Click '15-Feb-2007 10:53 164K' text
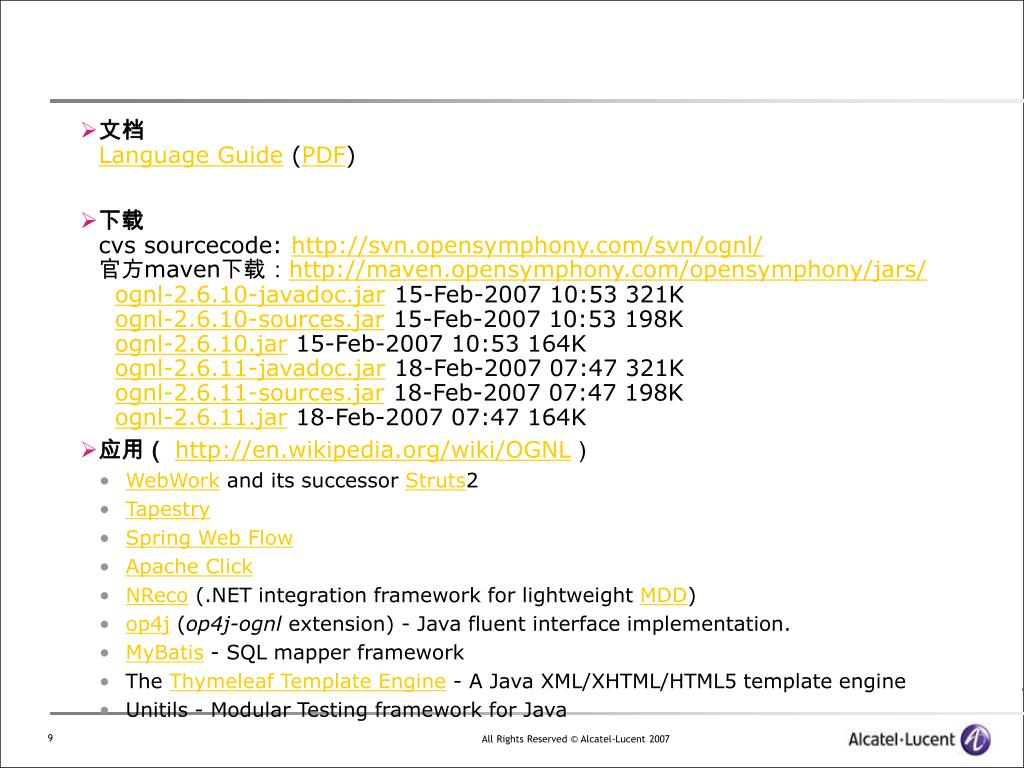 tap(441, 344)
